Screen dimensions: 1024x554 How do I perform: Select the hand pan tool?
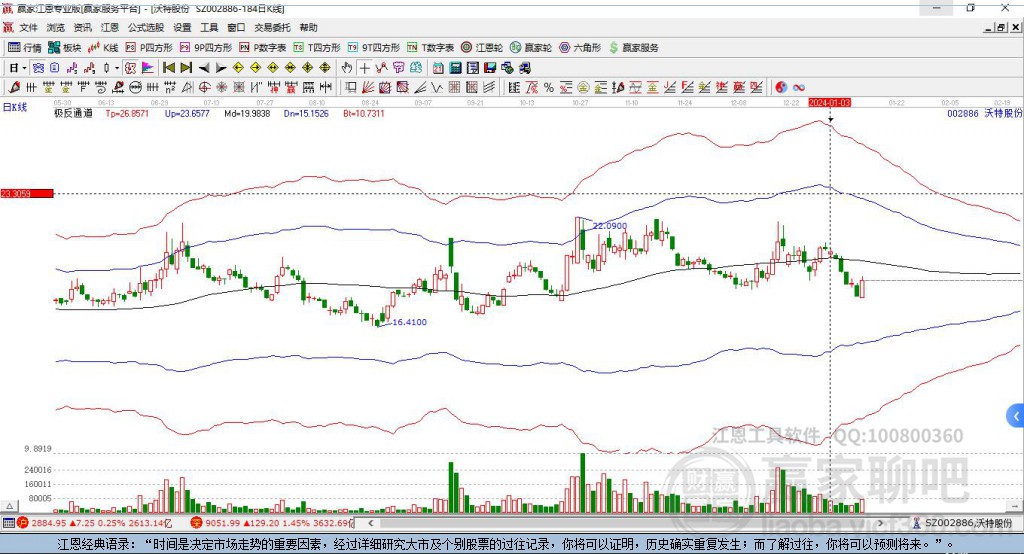[x=346, y=68]
